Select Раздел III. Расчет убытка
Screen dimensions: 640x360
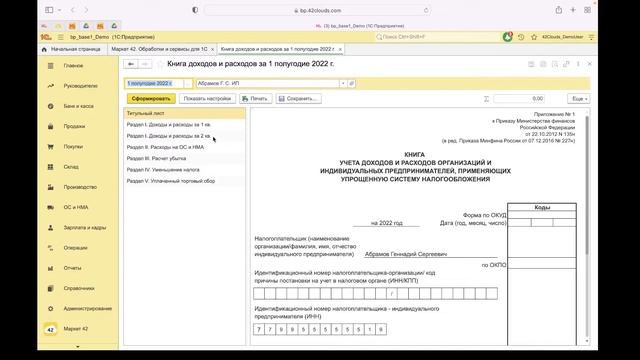click(x=184, y=158)
